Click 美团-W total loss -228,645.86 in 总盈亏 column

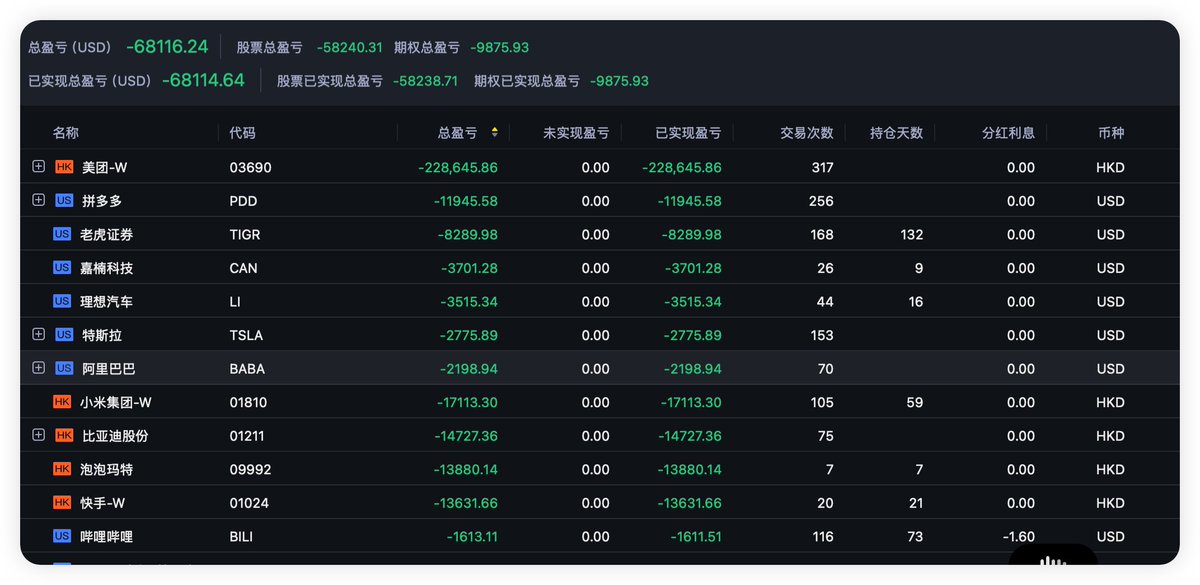[x=458, y=168]
